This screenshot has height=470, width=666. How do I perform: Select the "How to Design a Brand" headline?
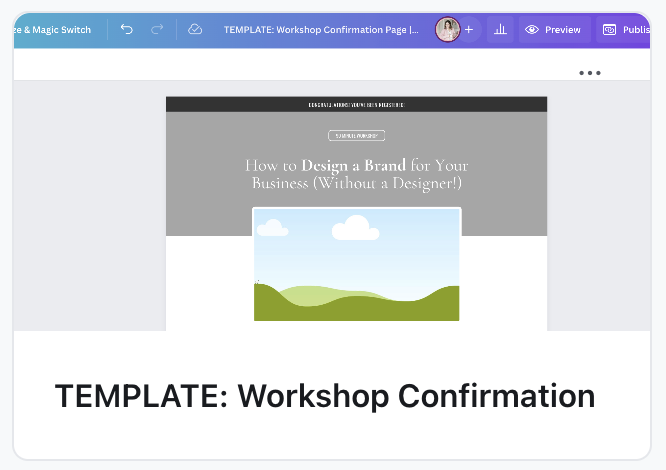tap(356, 174)
